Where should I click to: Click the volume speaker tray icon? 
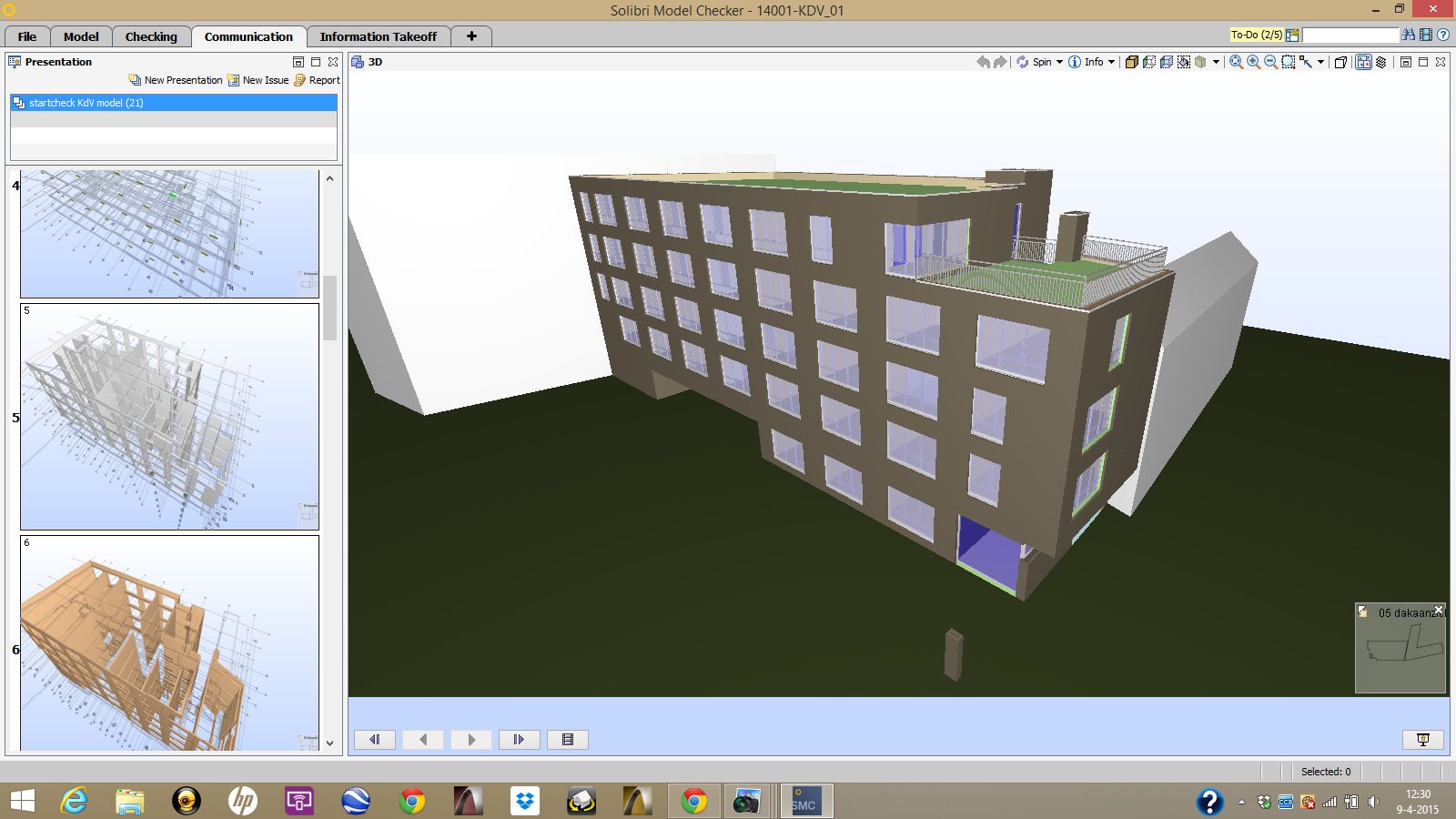point(1373,802)
